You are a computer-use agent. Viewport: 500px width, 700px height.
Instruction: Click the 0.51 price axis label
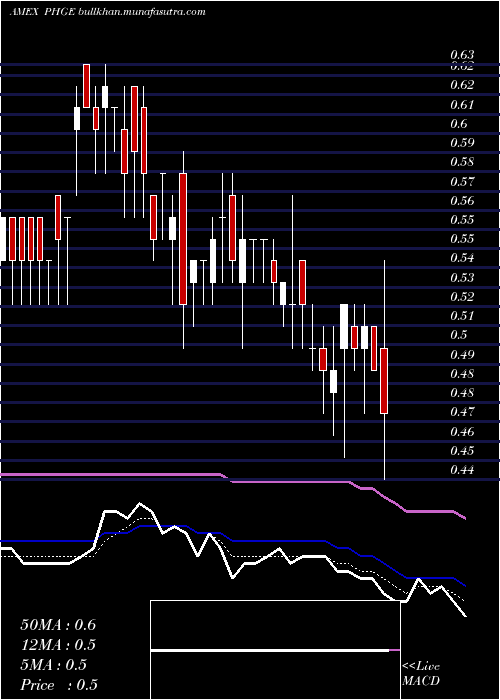(462, 316)
